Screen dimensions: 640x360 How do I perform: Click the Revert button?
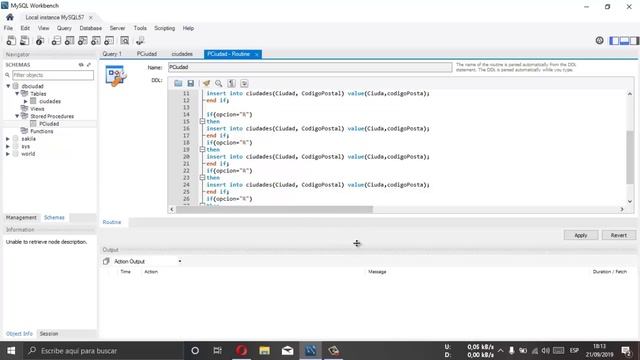[x=618, y=235]
